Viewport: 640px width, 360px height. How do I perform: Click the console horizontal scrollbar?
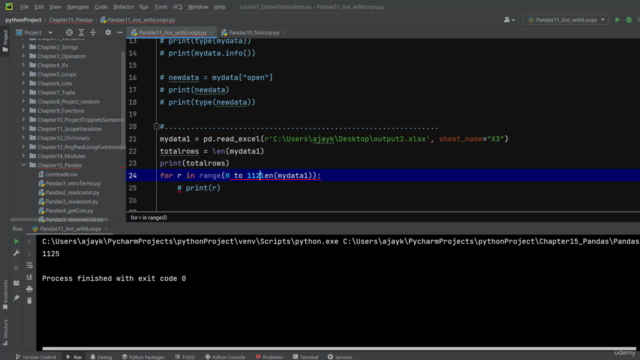(x=339, y=349)
